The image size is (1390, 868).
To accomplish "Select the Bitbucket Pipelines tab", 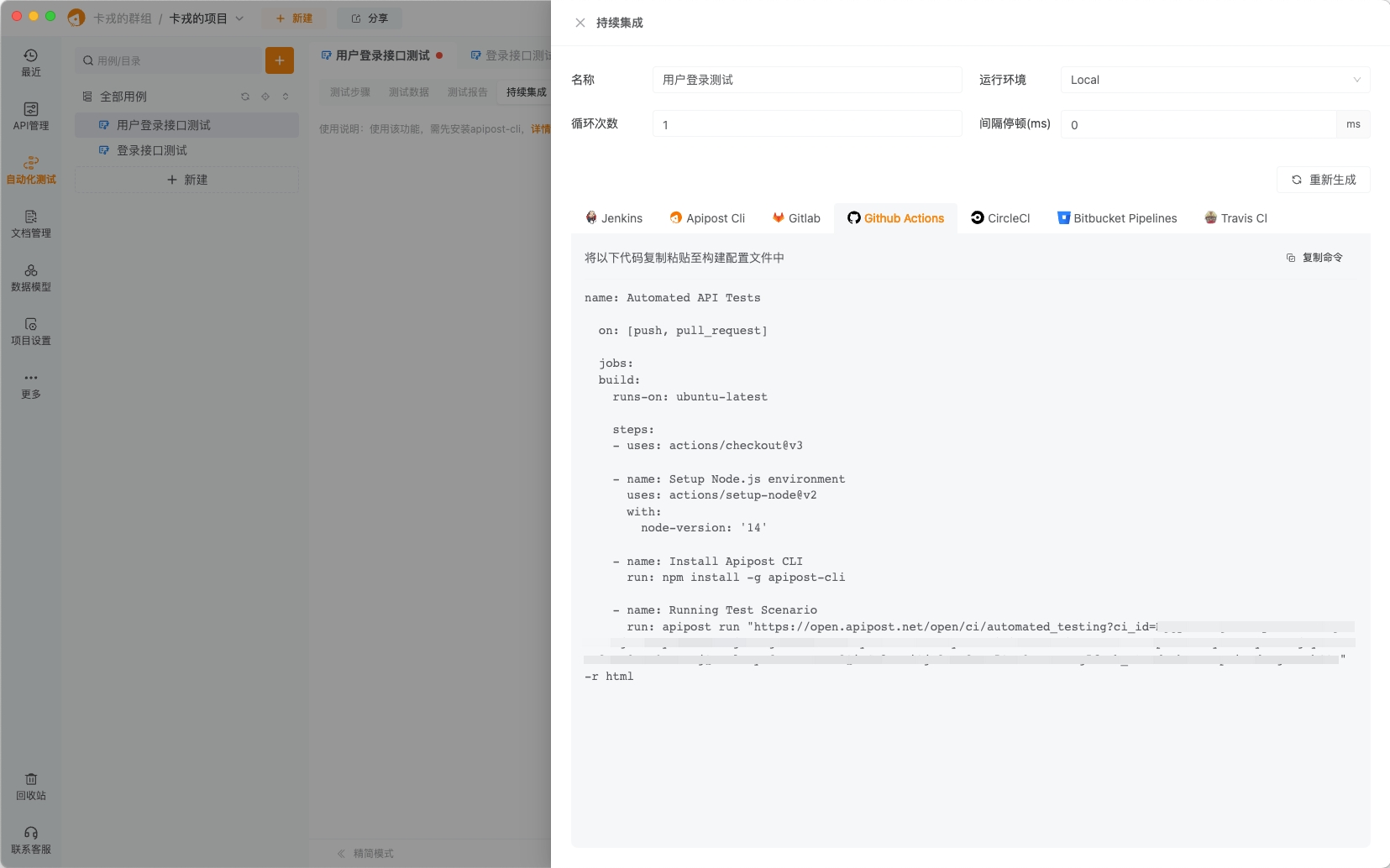I will click(1117, 218).
